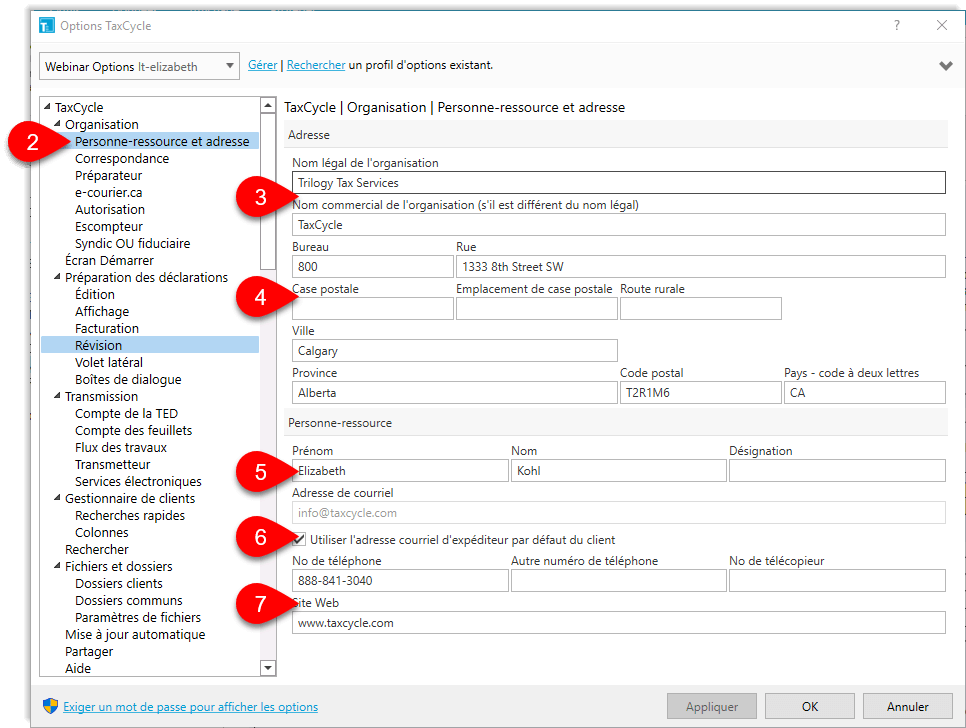Collapse Préparation des déclarations node
The width and height of the screenshot is (966, 728).
tap(58, 277)
